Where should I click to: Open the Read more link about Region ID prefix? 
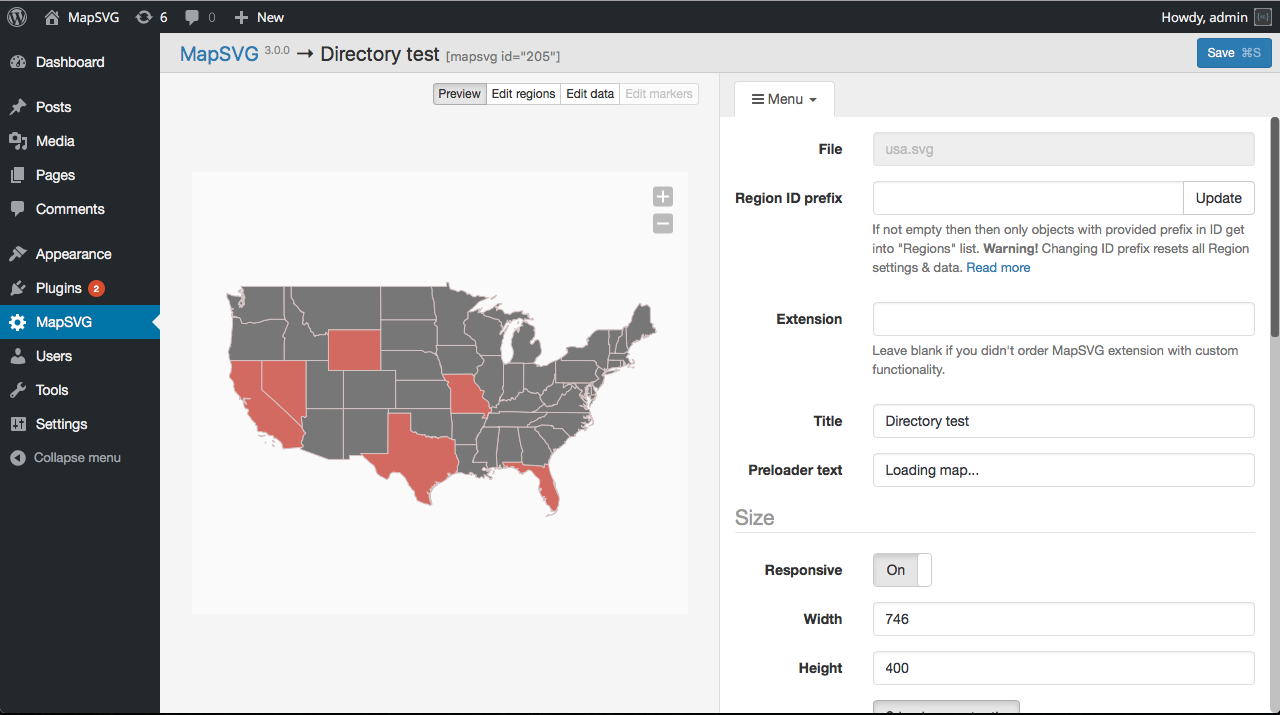997,267
